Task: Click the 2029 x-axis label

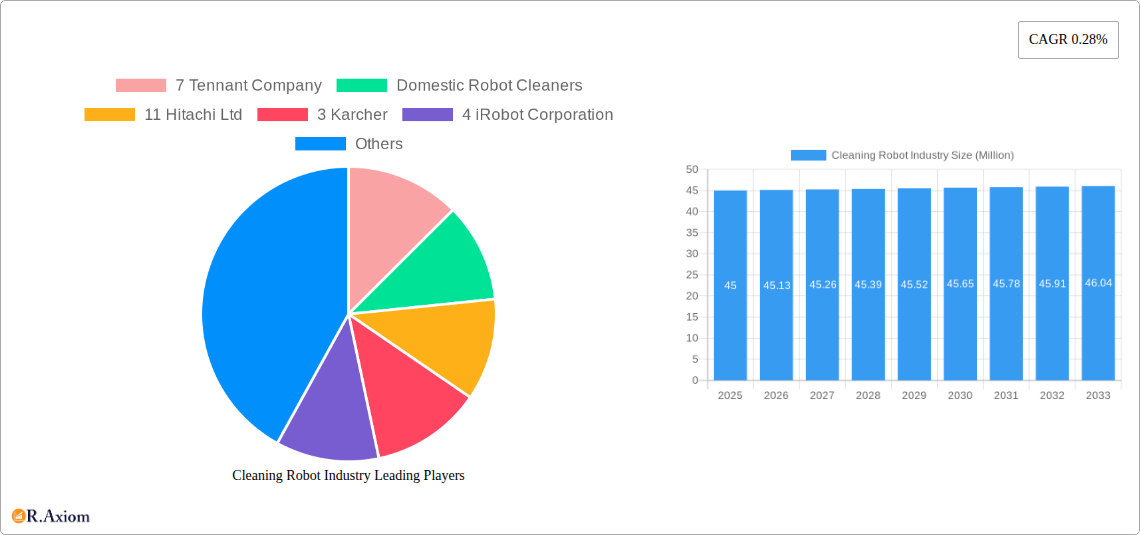Action: (x=914, y=395)
